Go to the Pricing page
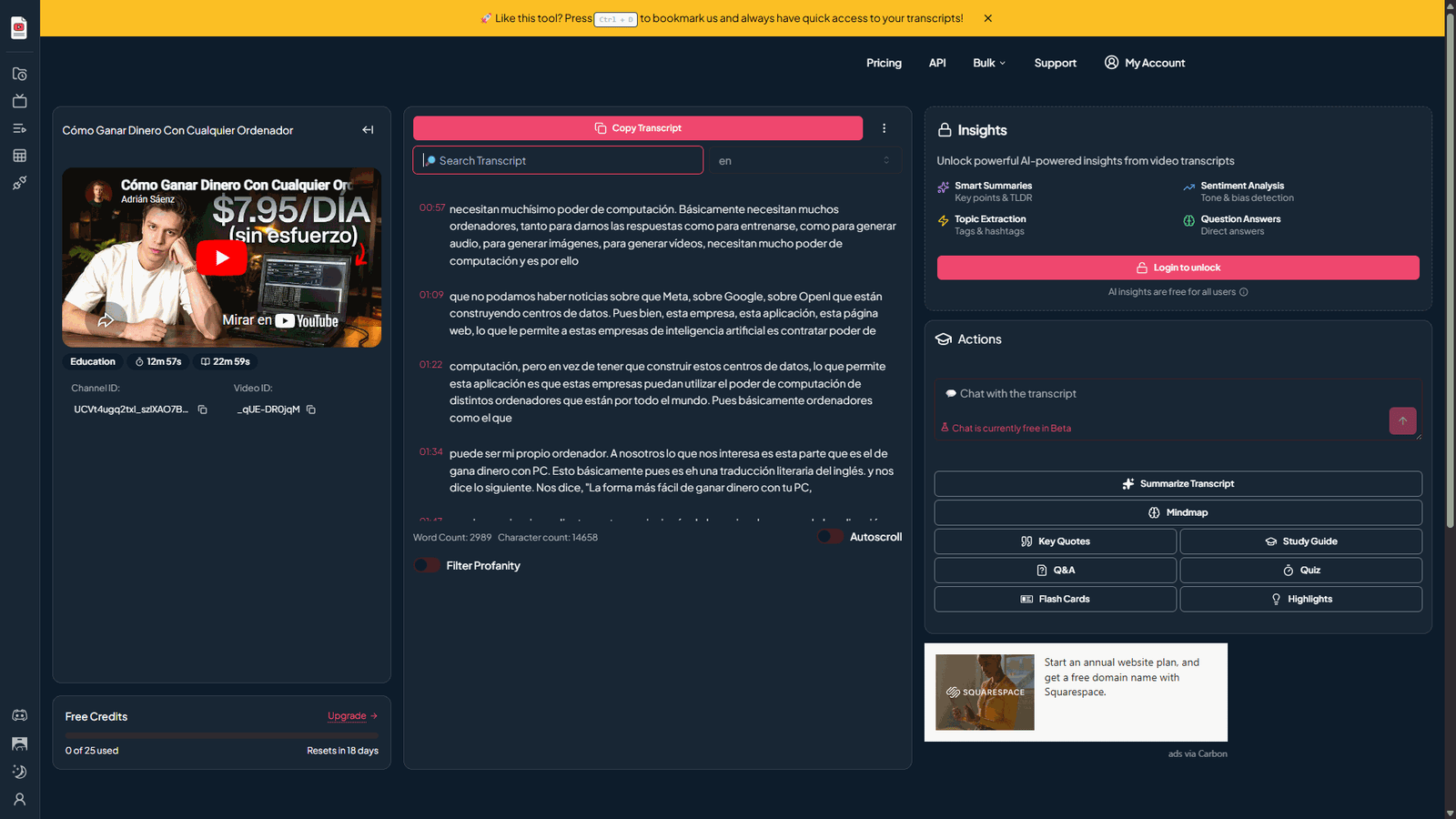This screenshot has height=819, width=1456. click(884, 63)
